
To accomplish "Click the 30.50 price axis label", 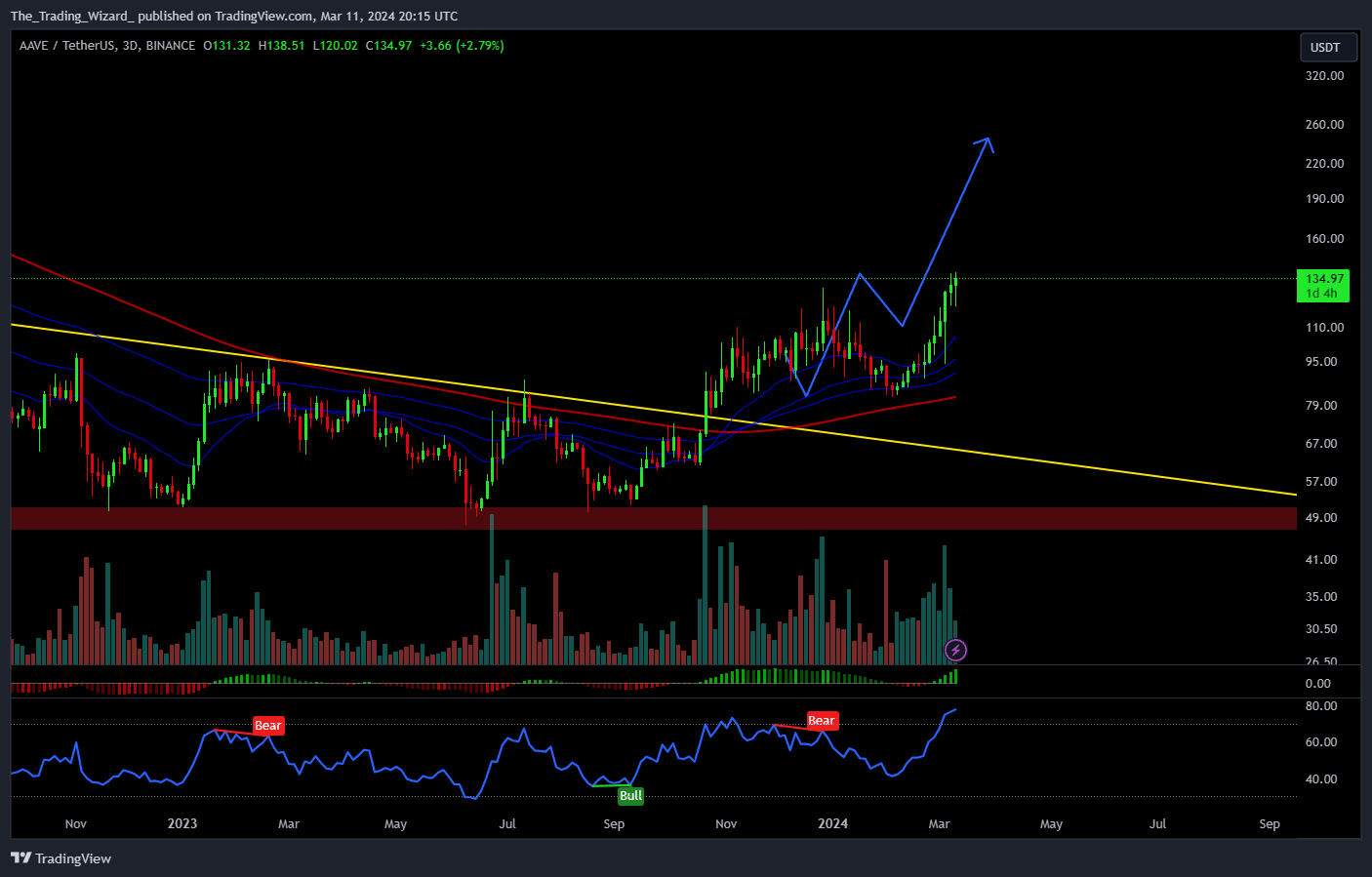I will (1321, 629).
